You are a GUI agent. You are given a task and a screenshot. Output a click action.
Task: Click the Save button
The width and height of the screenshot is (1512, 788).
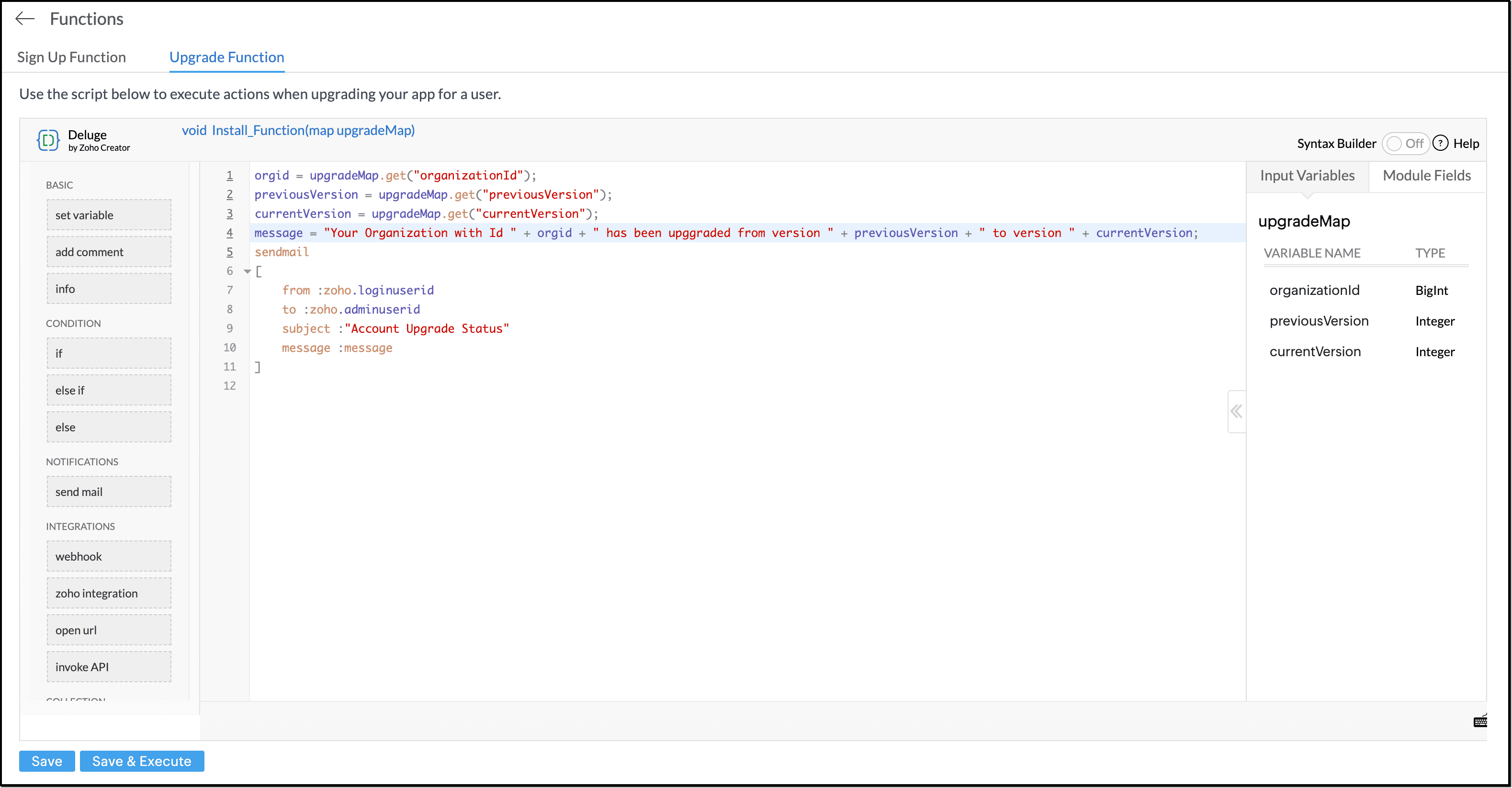tap(46, 761)
